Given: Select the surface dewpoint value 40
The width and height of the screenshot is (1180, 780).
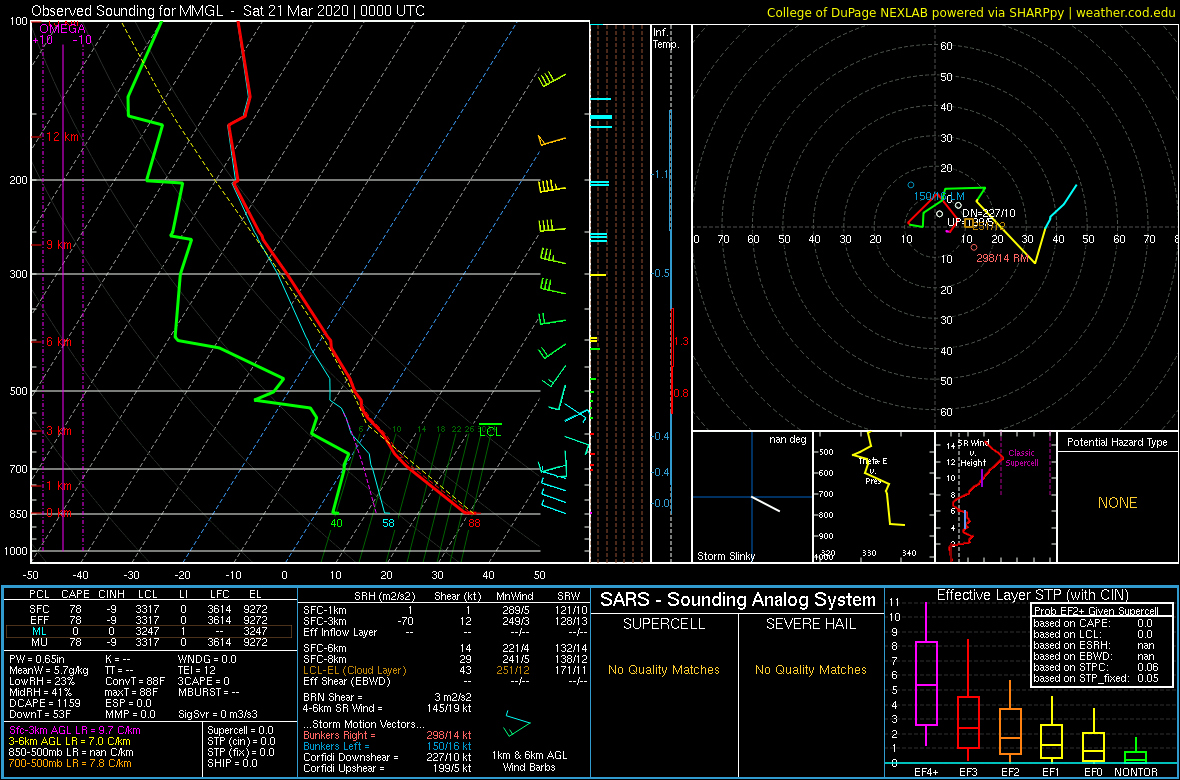Looking at the screenshot, I should [336, 523].
